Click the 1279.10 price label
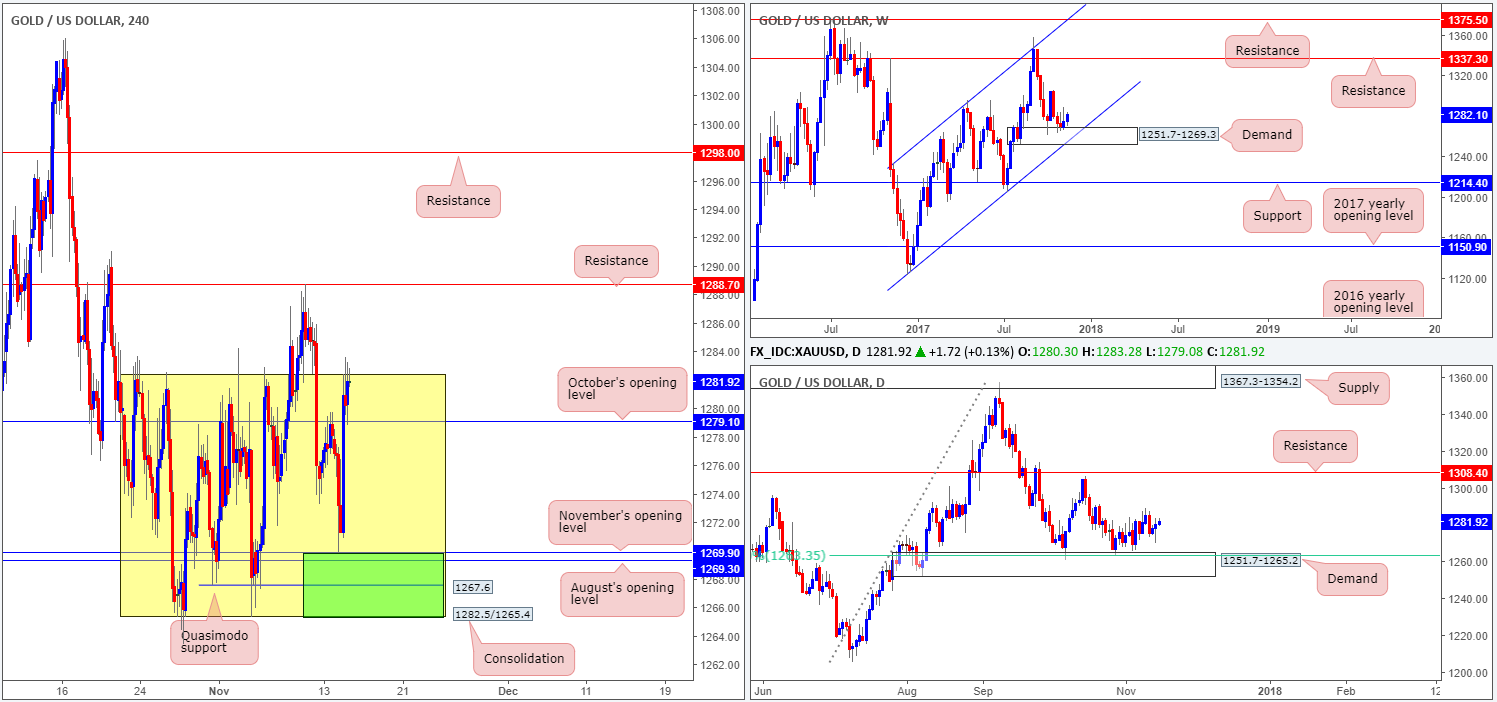This screenshot has height=702, width=1497. (720, 422)
